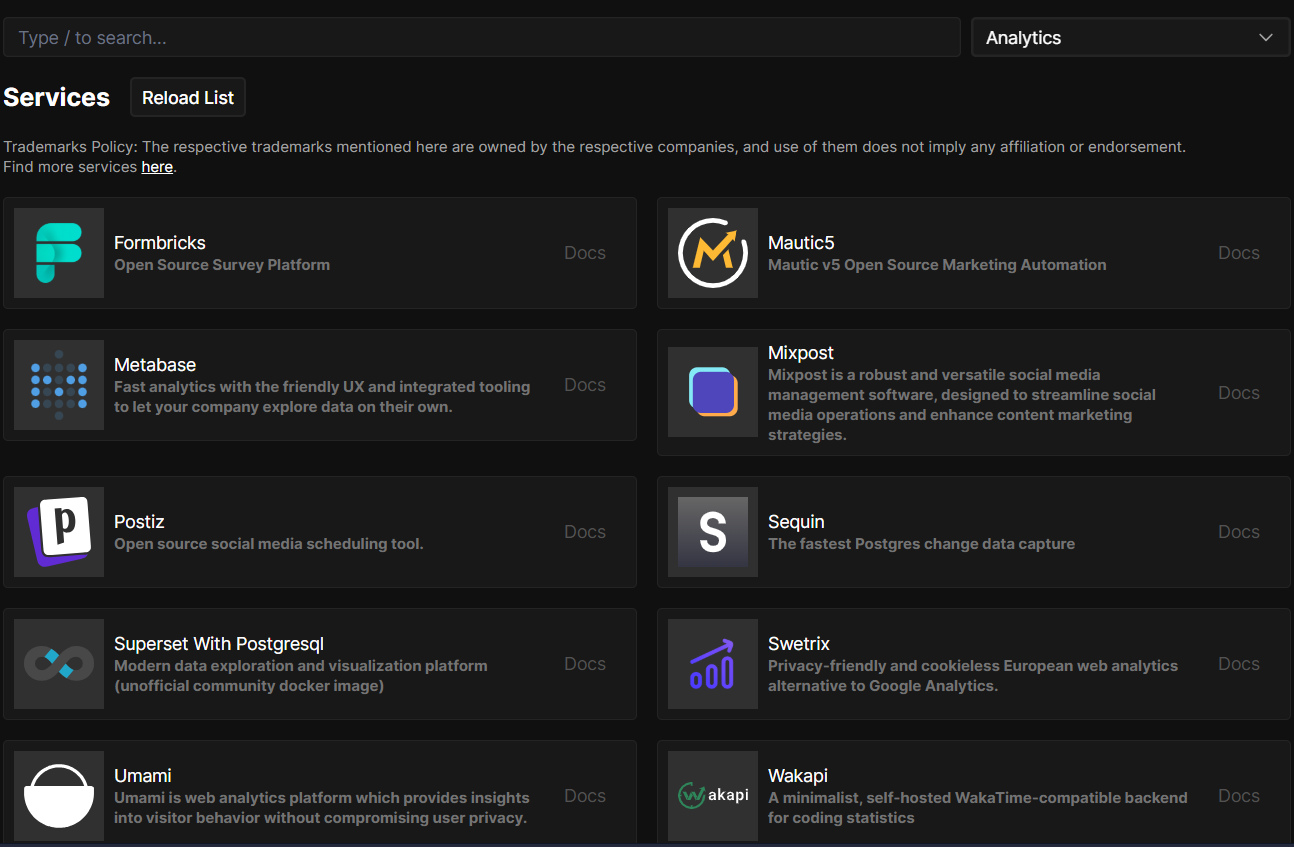1294x847 pixels.
Task: Open Docs for Formbricks
Action: [584, 253]
